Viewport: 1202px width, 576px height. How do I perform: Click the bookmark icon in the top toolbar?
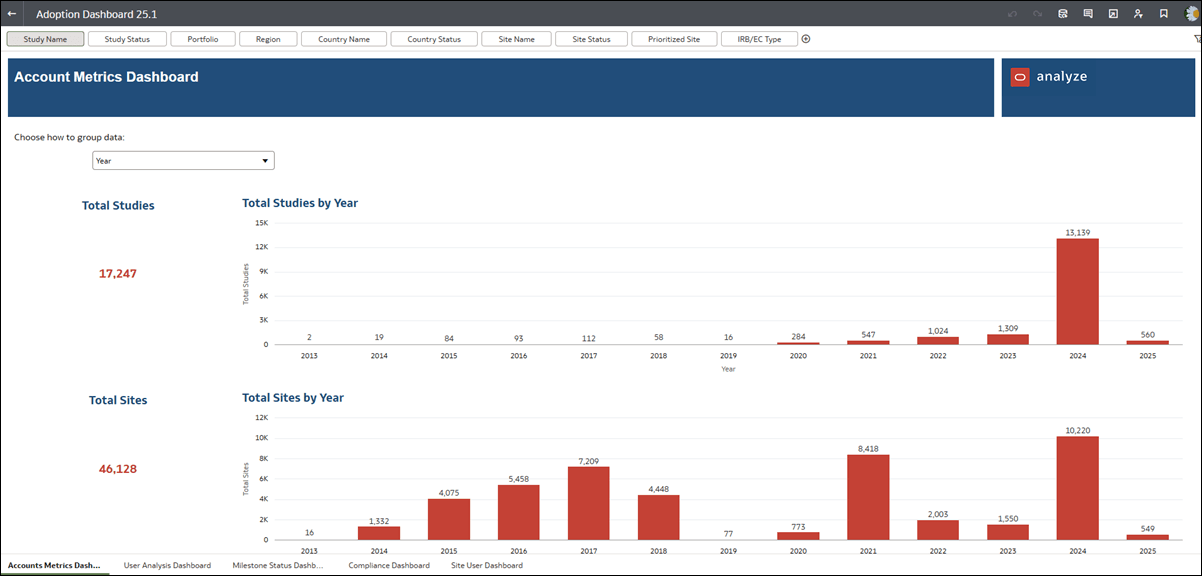click(1162, 14)
